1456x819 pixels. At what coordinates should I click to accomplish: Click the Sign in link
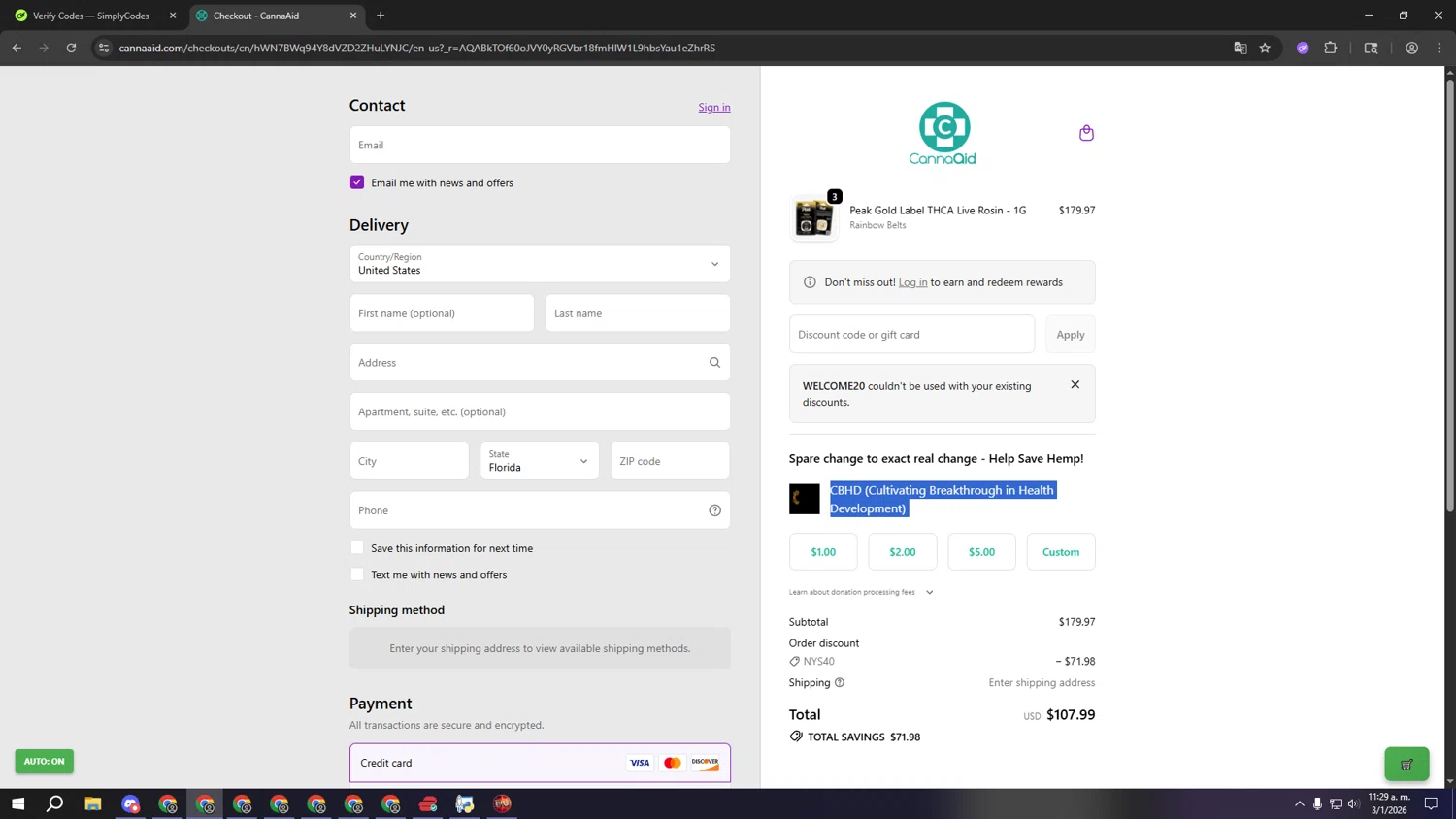[714, 107]
